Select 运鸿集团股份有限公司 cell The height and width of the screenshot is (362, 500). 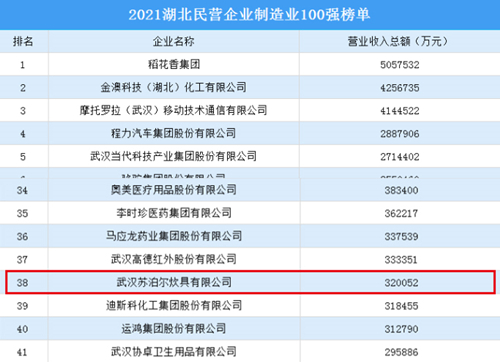point(174,329)
